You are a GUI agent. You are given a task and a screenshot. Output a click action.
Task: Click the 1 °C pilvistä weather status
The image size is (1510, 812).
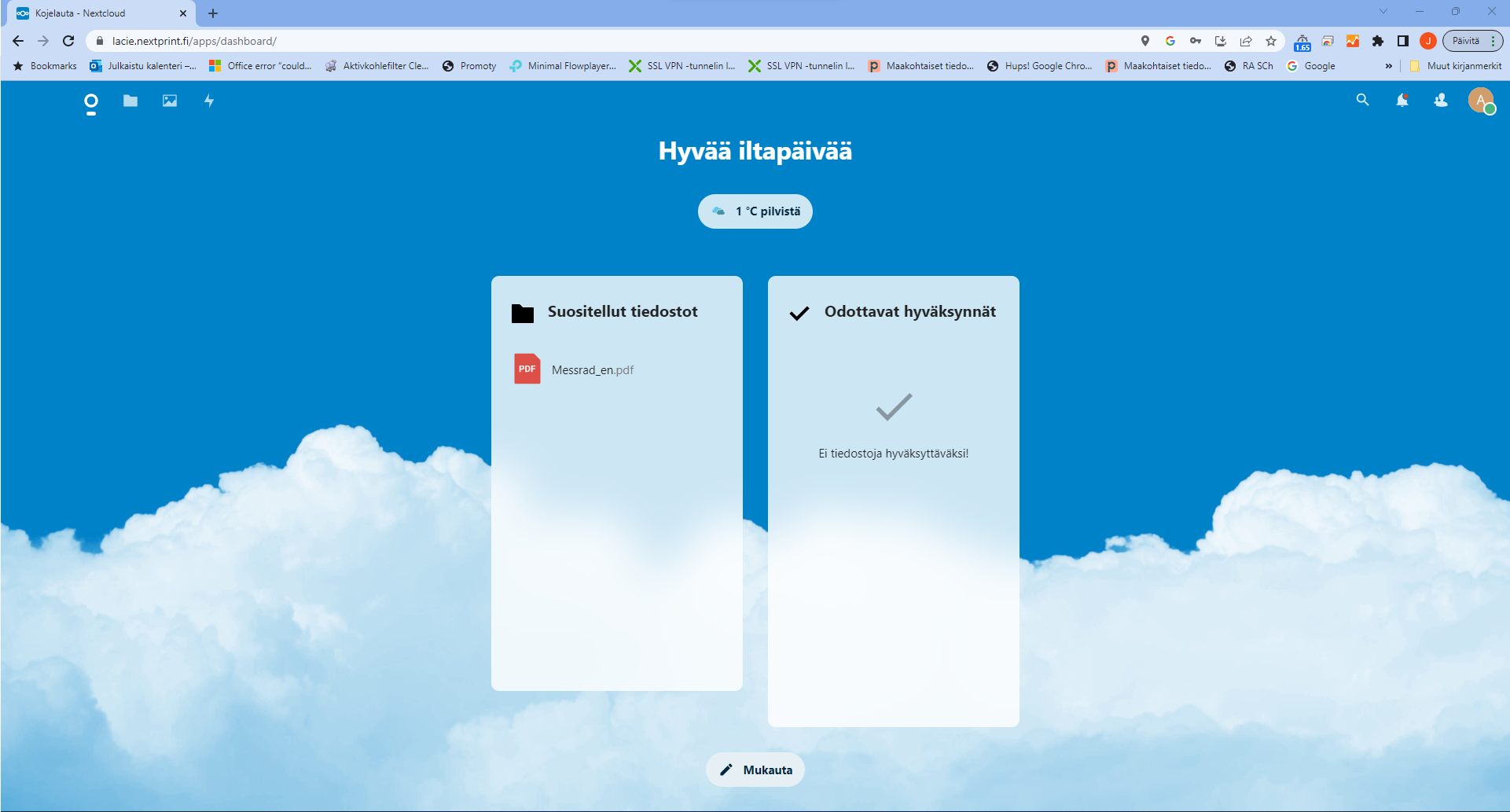tap(755, 211)
